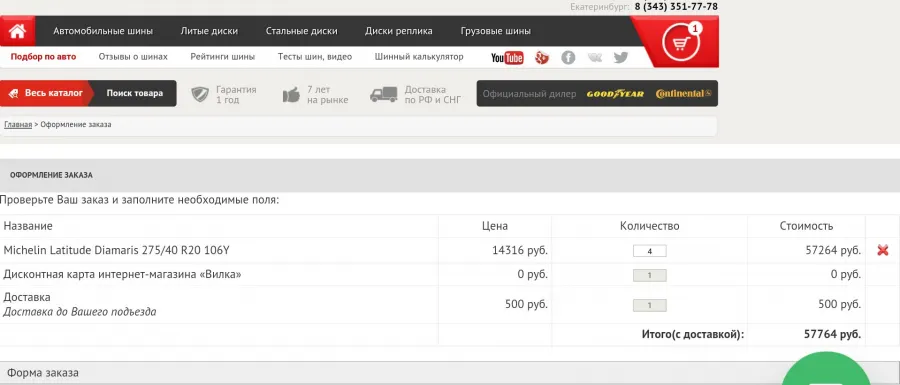Image resolution: width=900 pixels, height=385 pixels.
Task: Click the Количество column header
Action: click(x=650, y=226)
